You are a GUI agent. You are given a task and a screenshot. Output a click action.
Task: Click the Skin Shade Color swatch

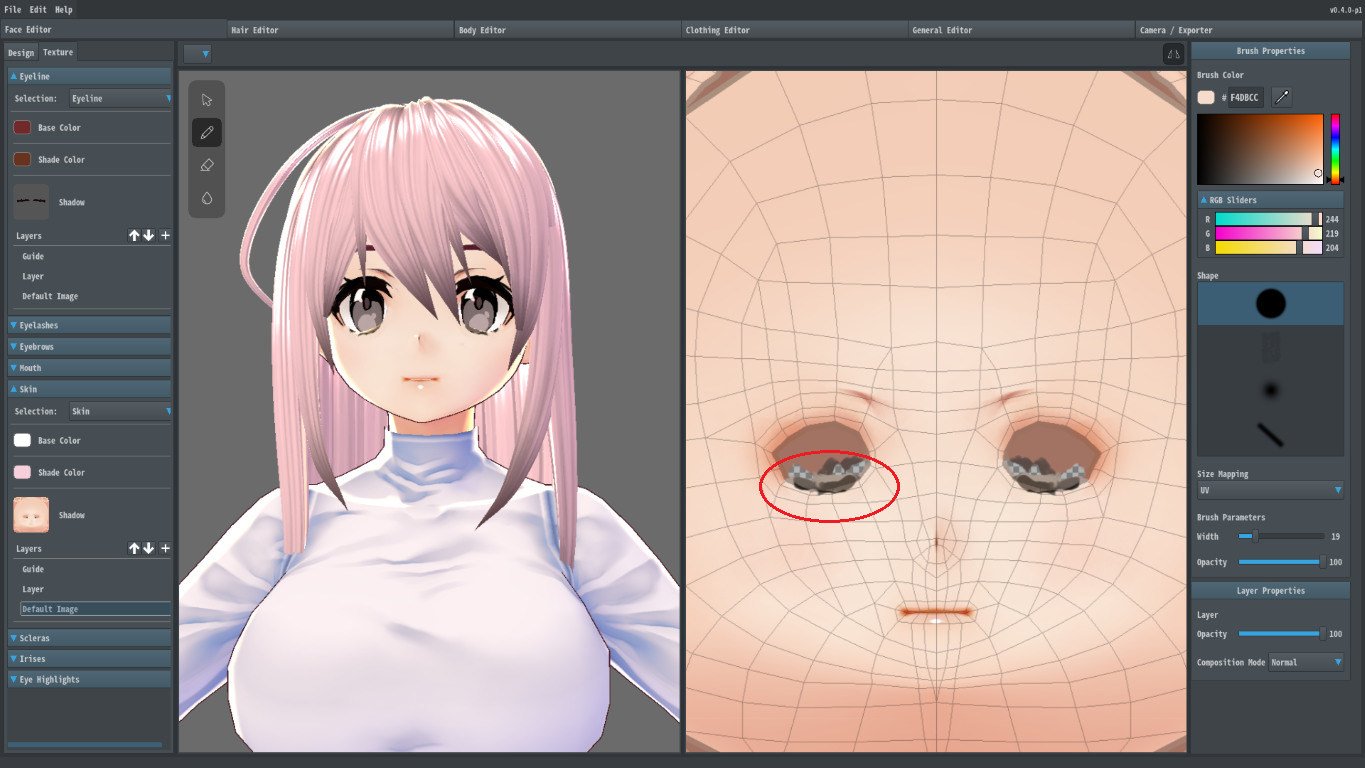(22, 472)
